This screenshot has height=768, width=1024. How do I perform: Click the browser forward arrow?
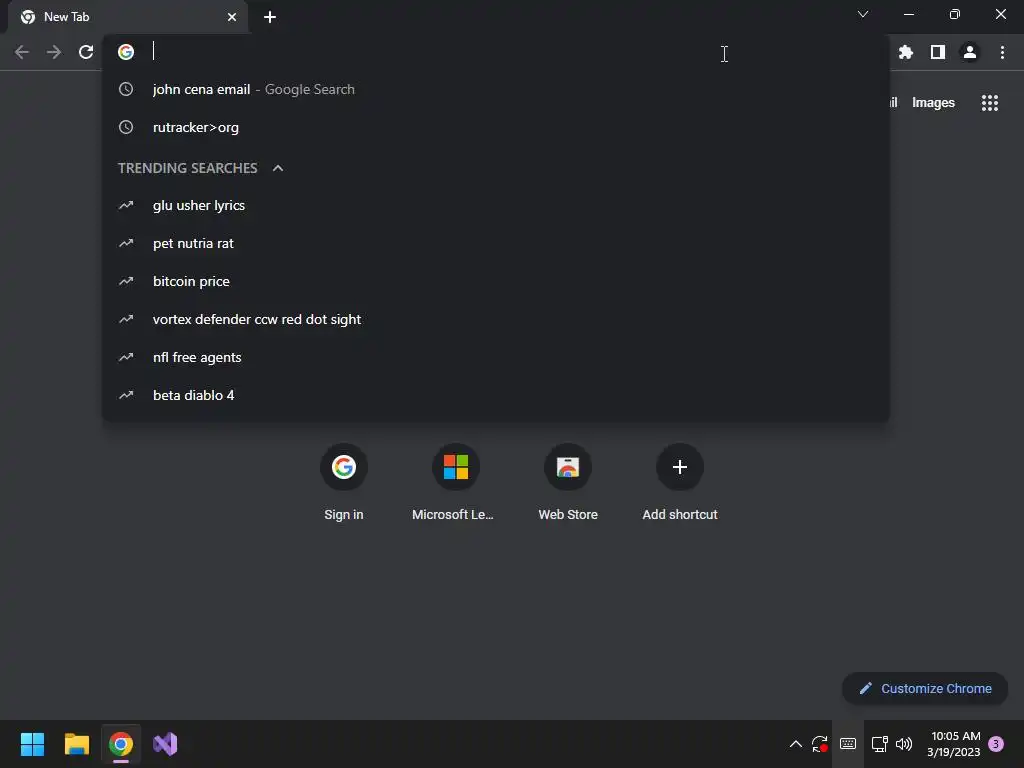54,52
